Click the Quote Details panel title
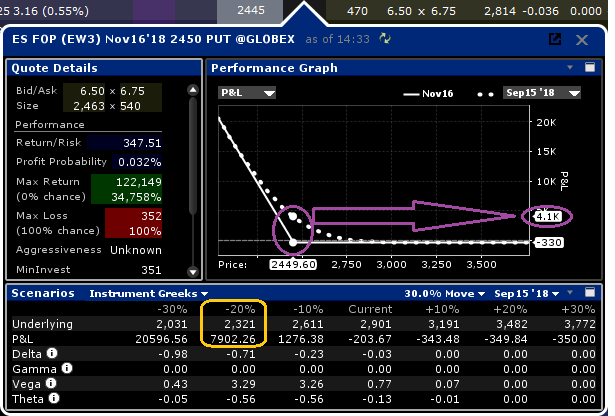 (55, 68)
